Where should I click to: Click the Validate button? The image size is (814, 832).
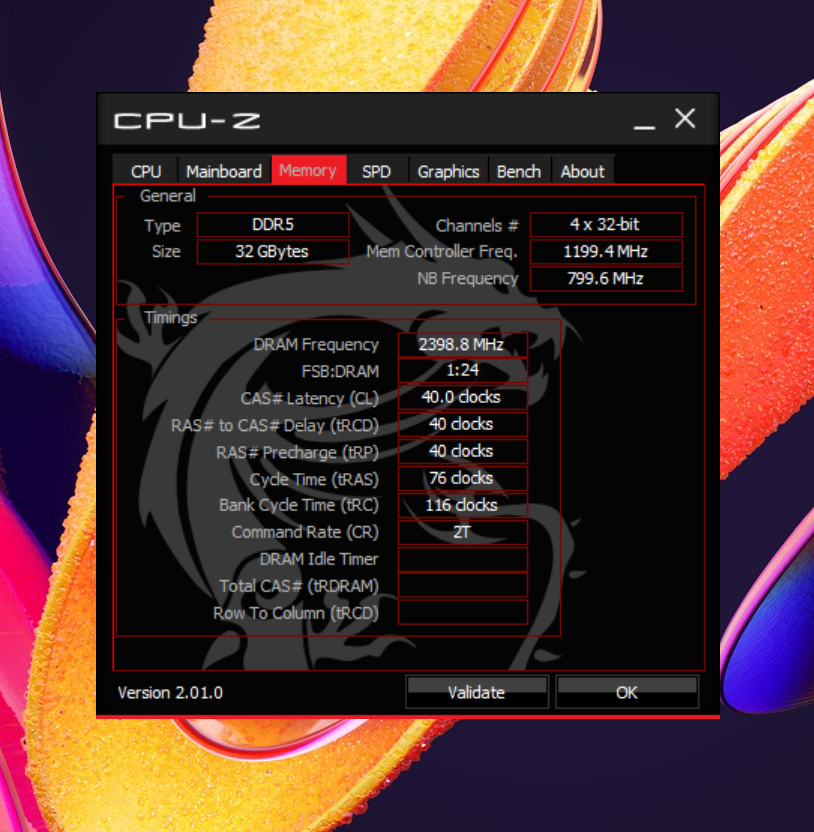[477, 692]
